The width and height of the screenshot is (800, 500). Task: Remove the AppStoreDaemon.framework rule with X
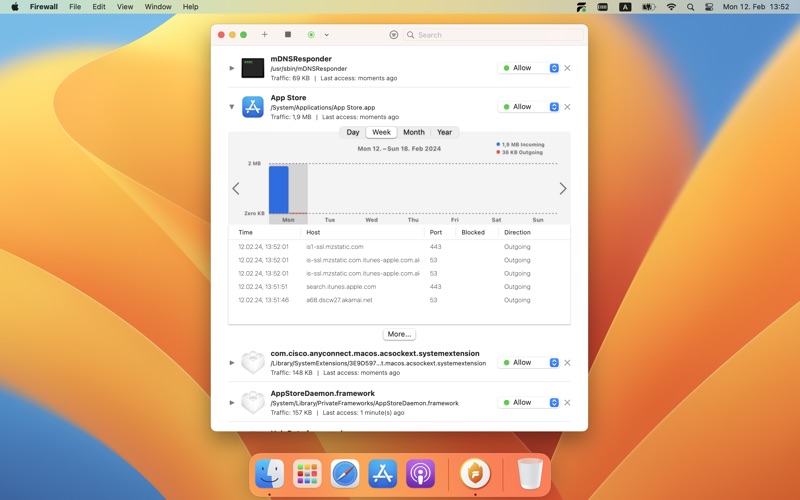tap(567, 403)
